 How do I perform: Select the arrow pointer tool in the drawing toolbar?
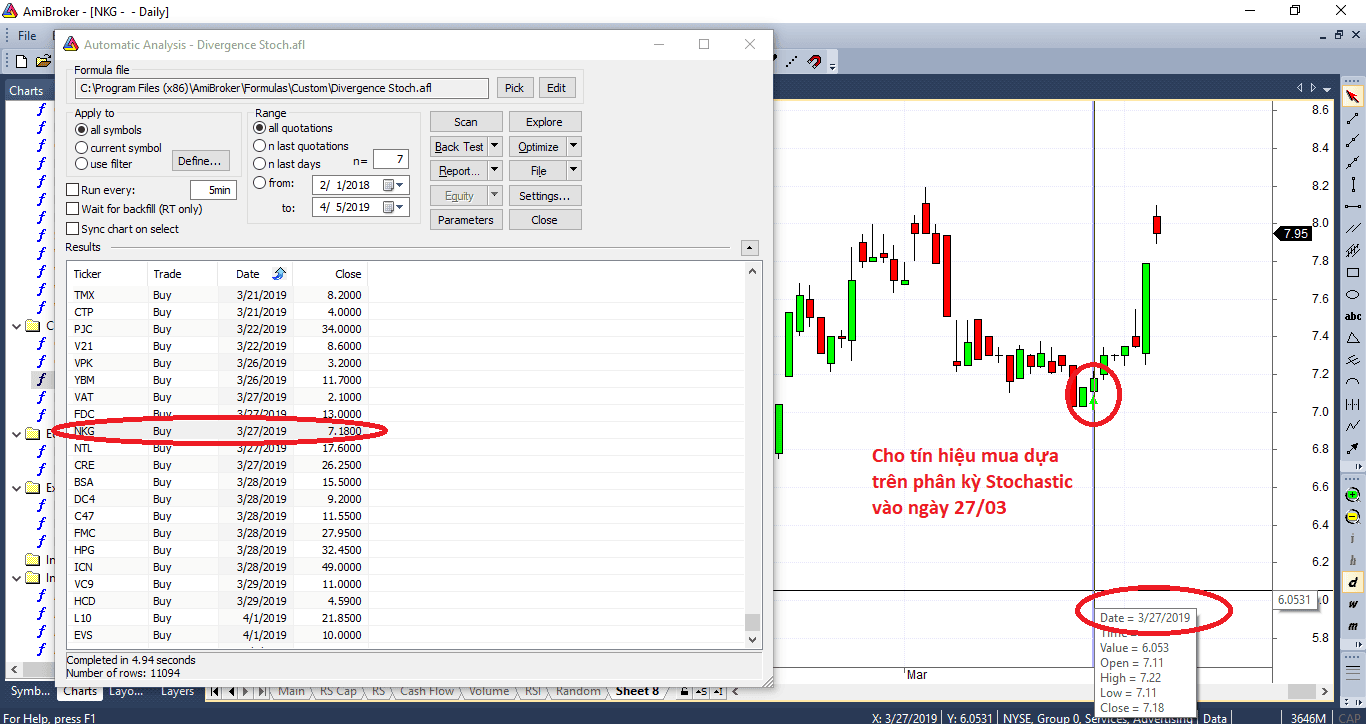pyautogui.click(x=1353, y=96)
